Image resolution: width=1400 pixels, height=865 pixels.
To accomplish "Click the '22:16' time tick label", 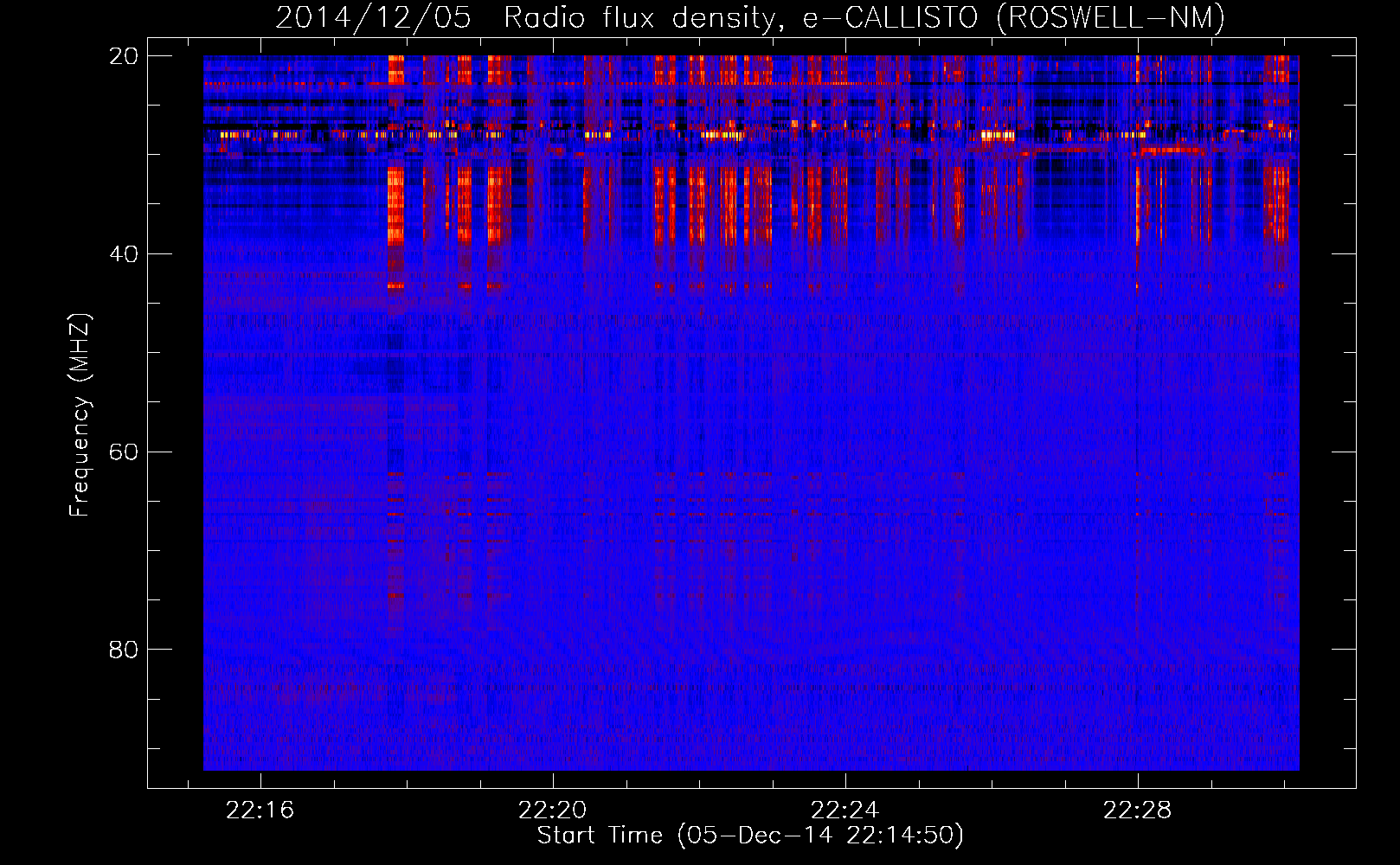I will (260, 811).
